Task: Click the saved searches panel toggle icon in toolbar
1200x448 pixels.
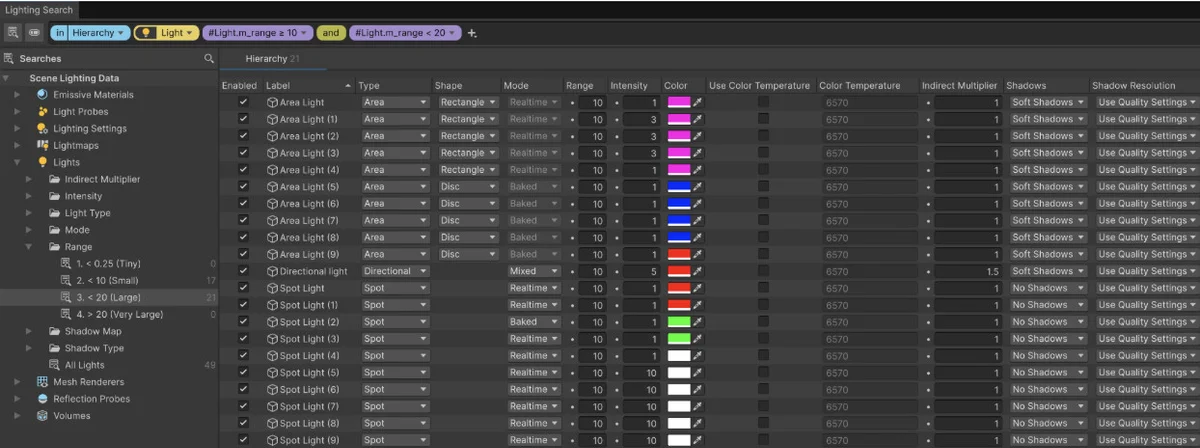Action: [x=12, y=33]
